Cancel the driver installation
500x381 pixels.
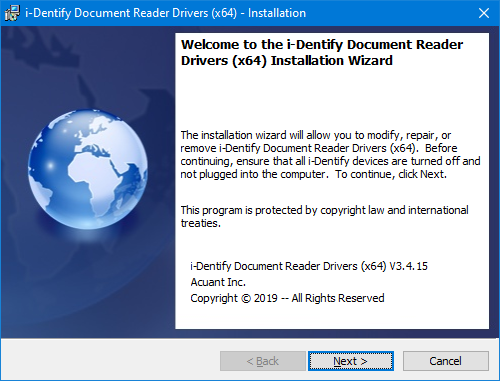[x=446, y=361]
